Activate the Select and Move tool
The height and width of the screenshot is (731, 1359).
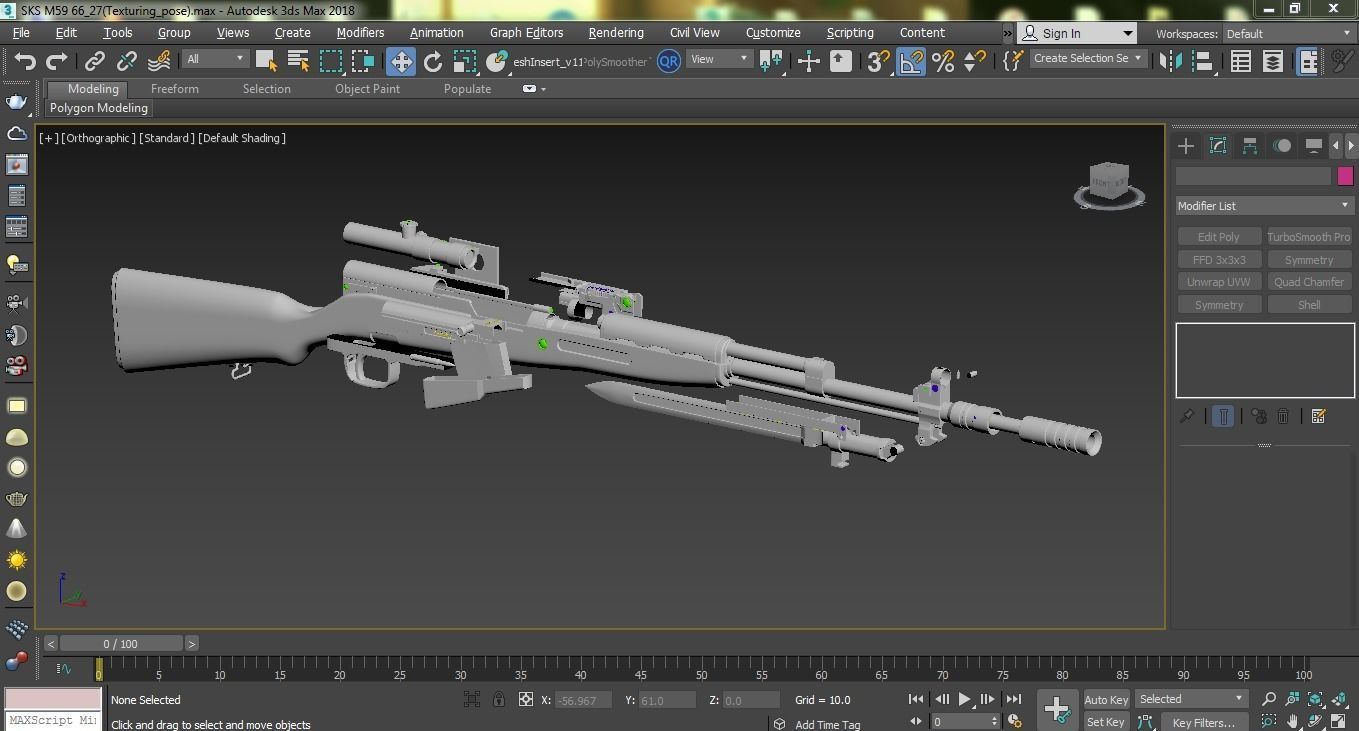(x=400, y=61)
